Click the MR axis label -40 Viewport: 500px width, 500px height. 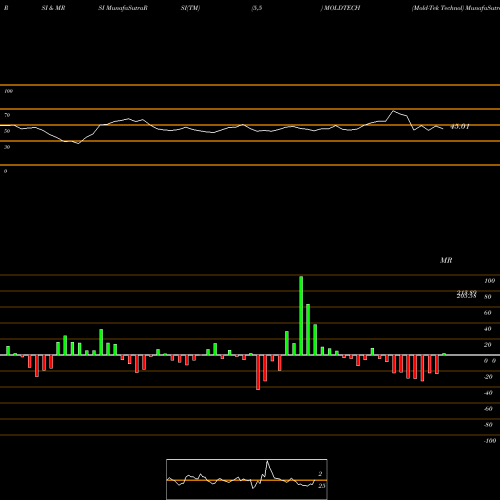click(x=488, y=393)
